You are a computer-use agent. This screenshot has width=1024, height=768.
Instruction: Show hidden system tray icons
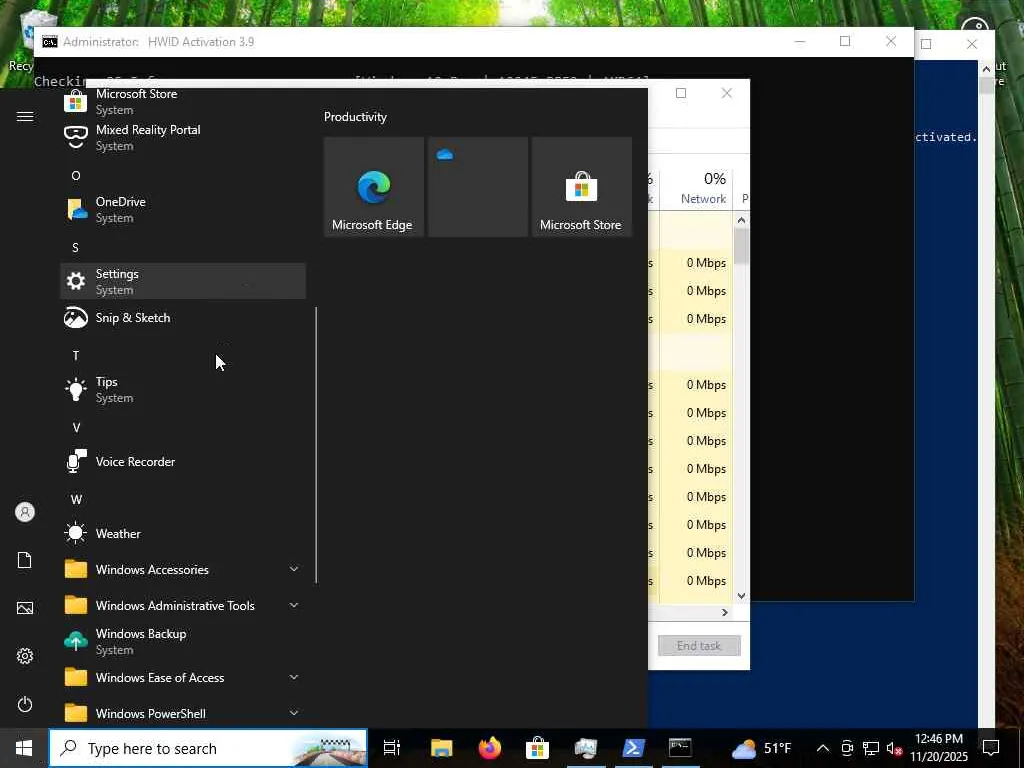(823, 748)
